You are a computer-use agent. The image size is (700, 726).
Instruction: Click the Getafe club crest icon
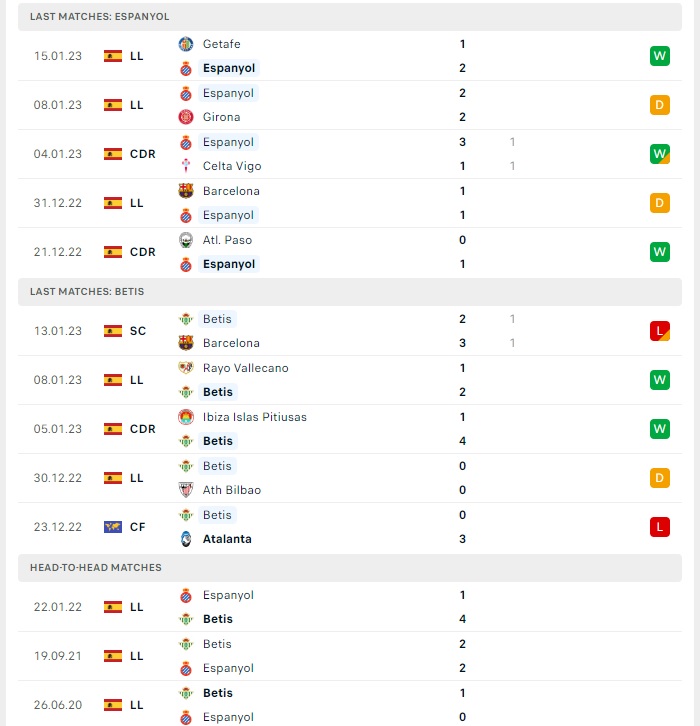pyautogui.click(x=186, y=44)
